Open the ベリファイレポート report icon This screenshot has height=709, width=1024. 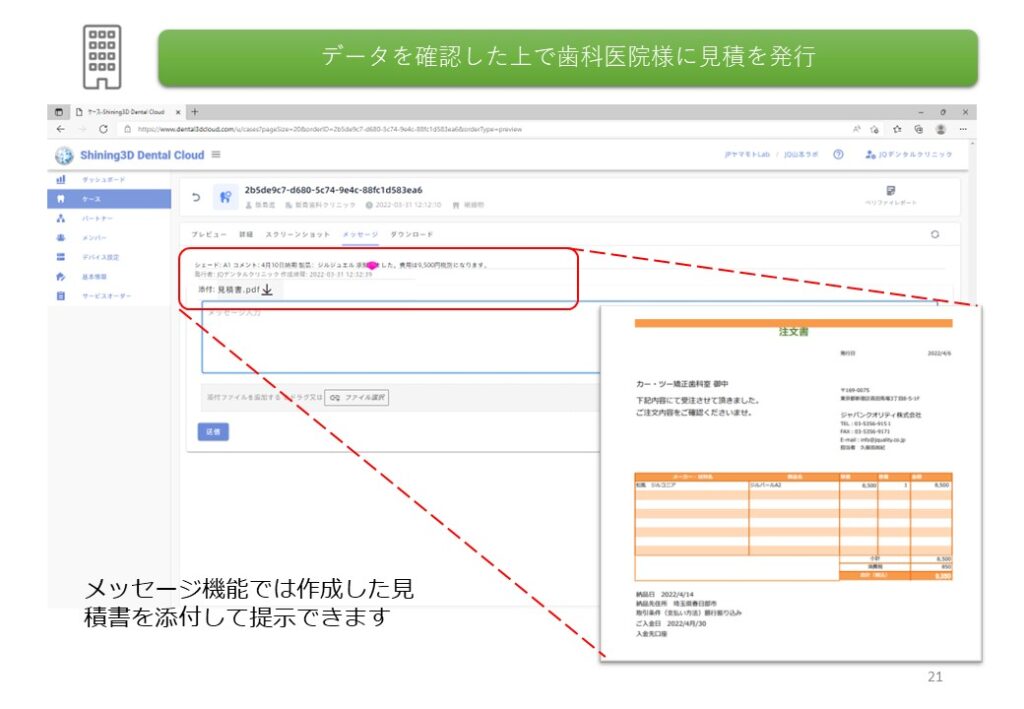[x=890, y=195]
